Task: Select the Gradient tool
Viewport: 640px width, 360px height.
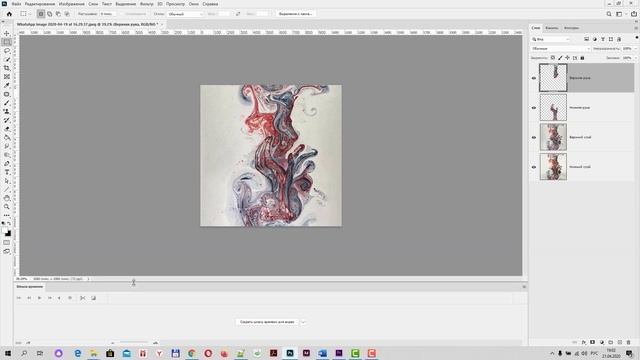Action: (x=7, y=138)
